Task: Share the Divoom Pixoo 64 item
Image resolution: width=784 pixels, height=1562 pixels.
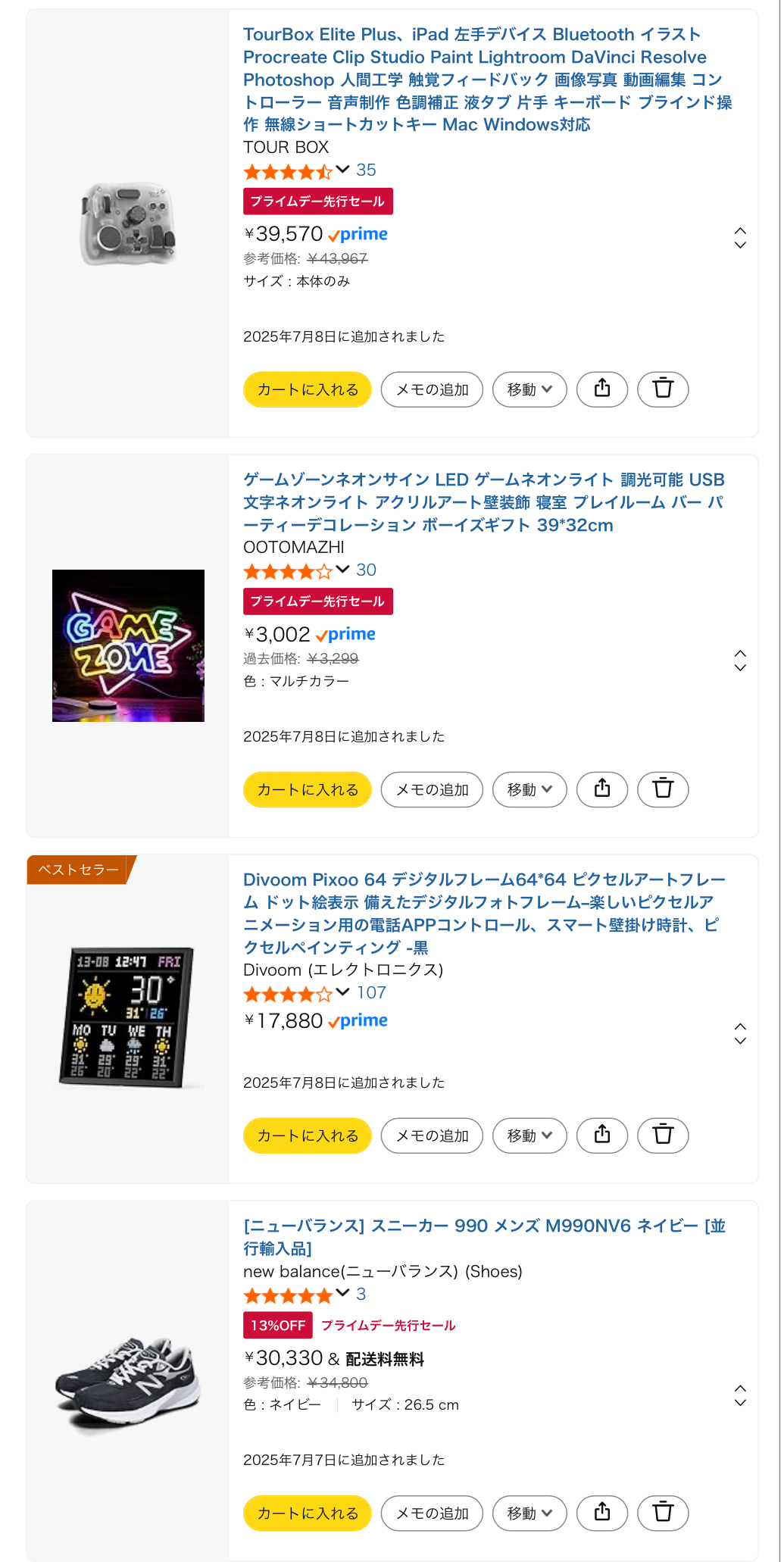Action: point(602,1136)
